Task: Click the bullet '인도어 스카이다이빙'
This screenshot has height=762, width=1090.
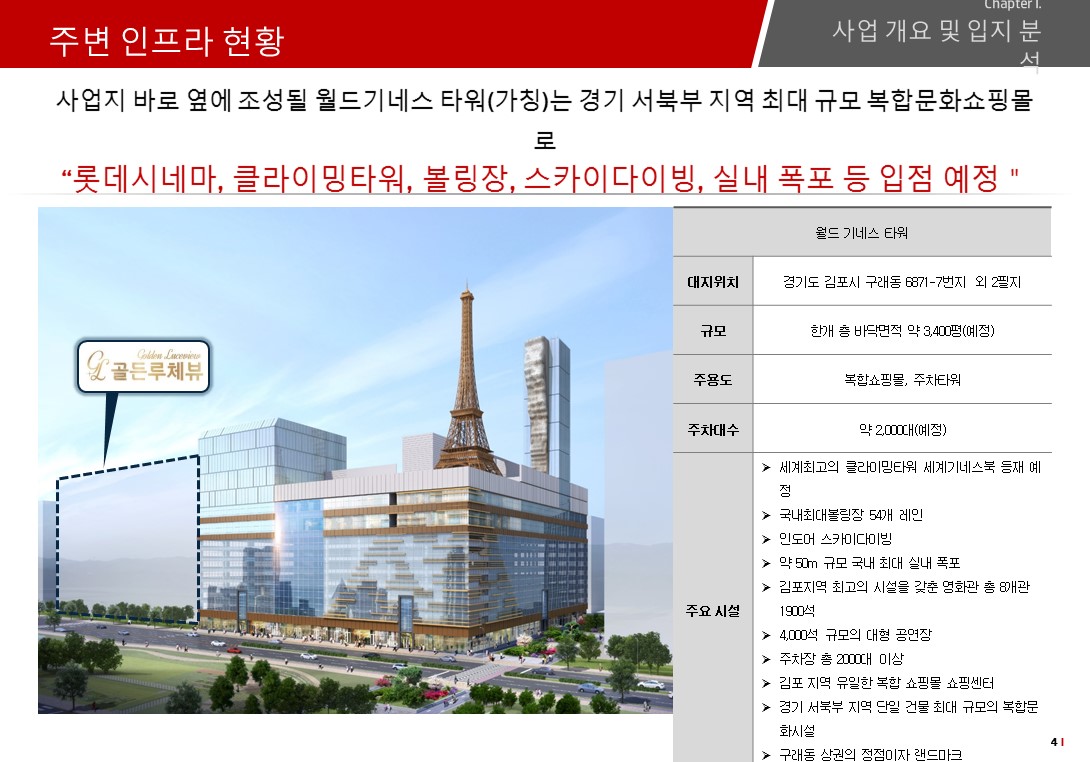Action: (x=827, y=539)
